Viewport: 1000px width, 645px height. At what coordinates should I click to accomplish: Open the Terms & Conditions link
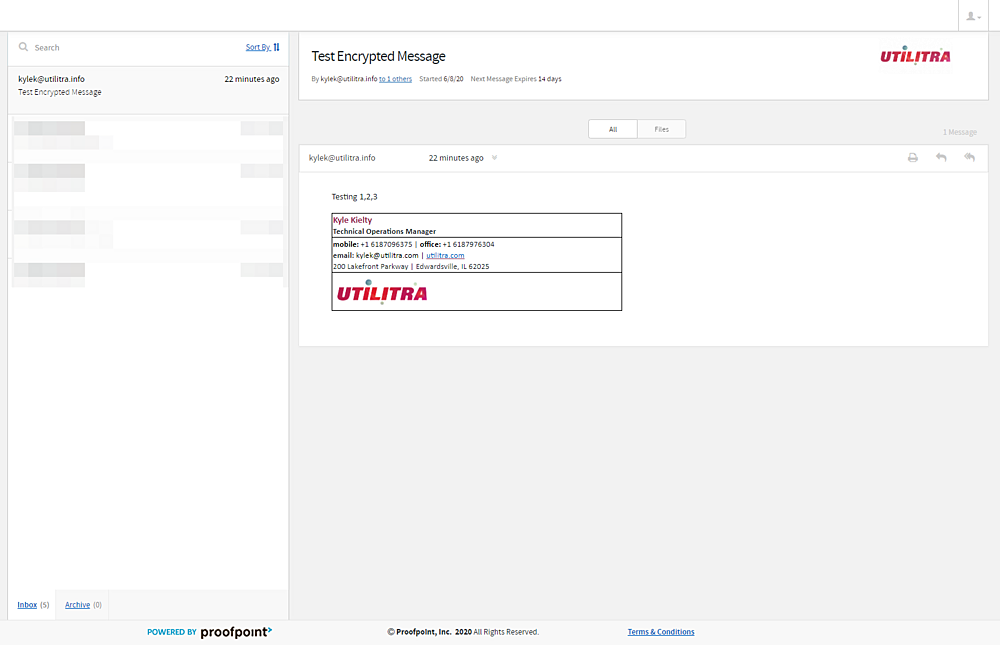coord(660,632)
